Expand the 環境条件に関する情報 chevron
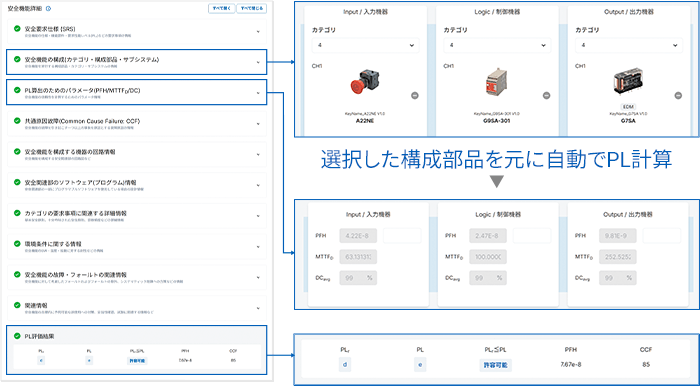Image resolution: width=700 pixels, height=386 pixels. point(258,247)
